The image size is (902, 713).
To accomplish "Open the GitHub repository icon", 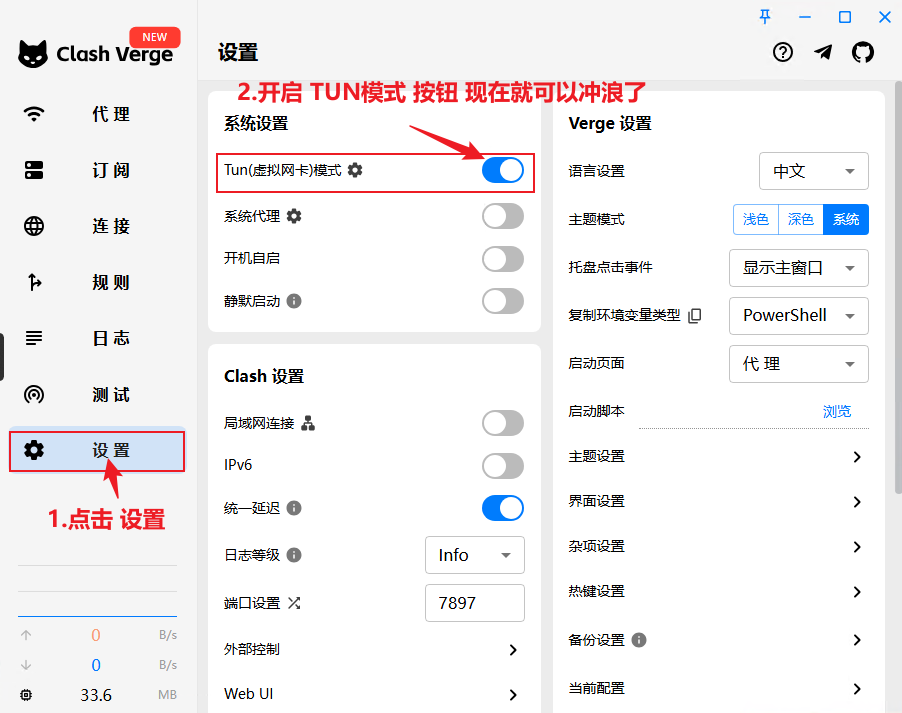I will [862, 53].
